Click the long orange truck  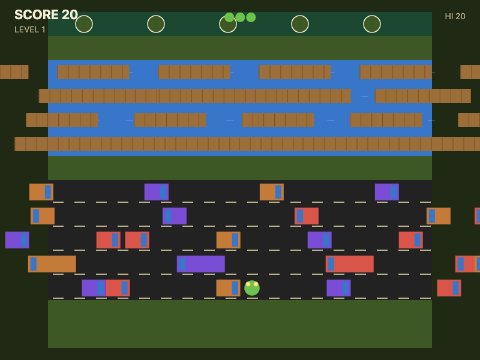[52, 264]
